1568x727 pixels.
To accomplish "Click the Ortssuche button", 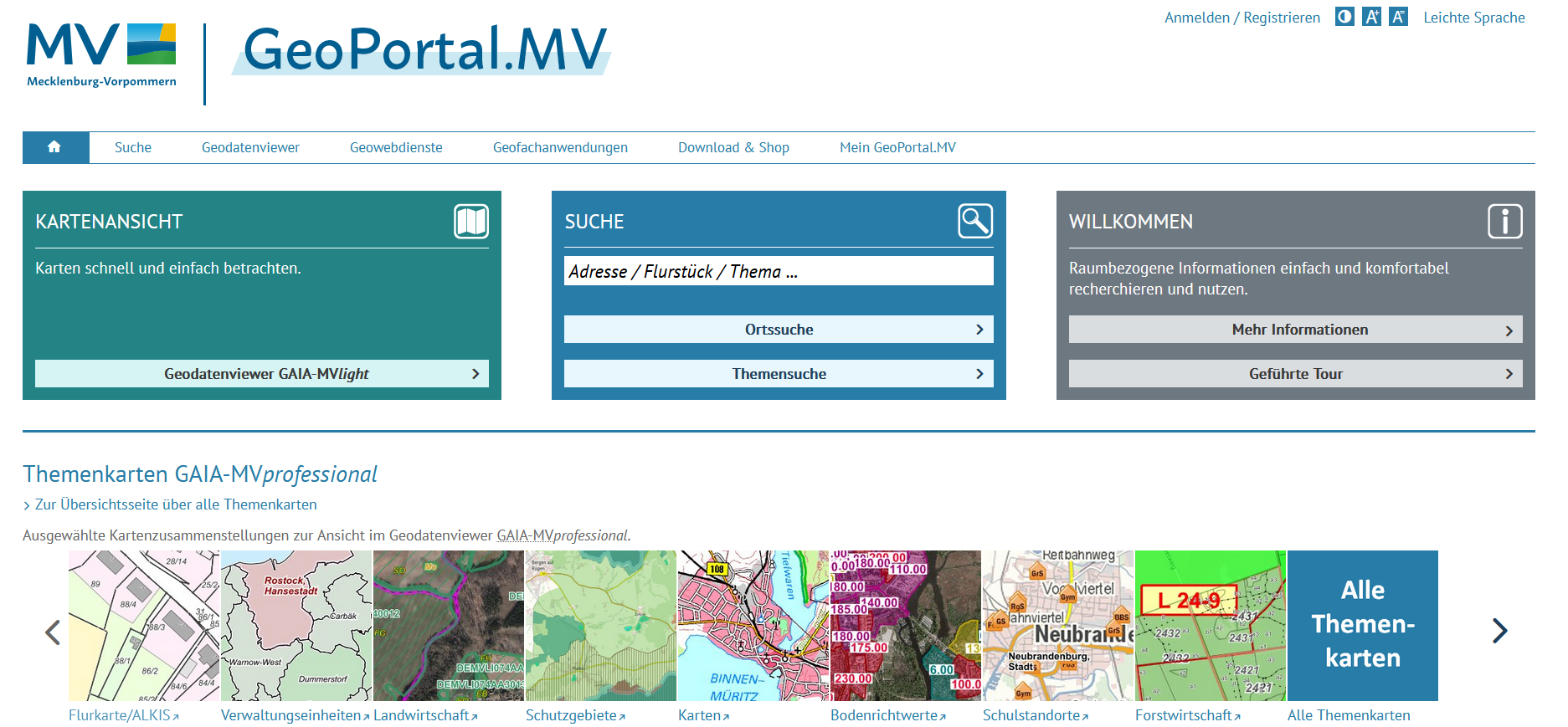I will [x=779, y=330].
